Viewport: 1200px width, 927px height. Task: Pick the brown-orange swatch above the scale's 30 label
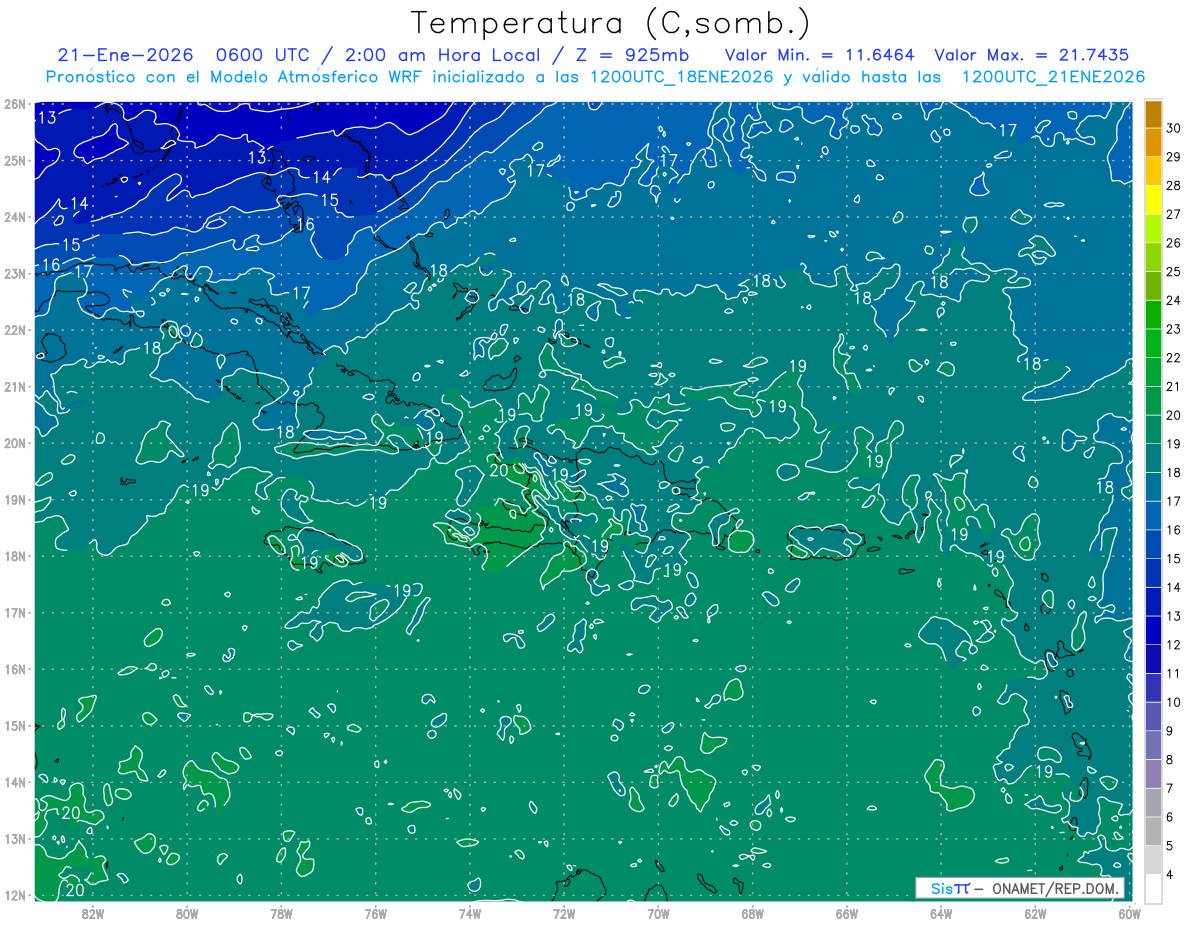(1153, 114)
